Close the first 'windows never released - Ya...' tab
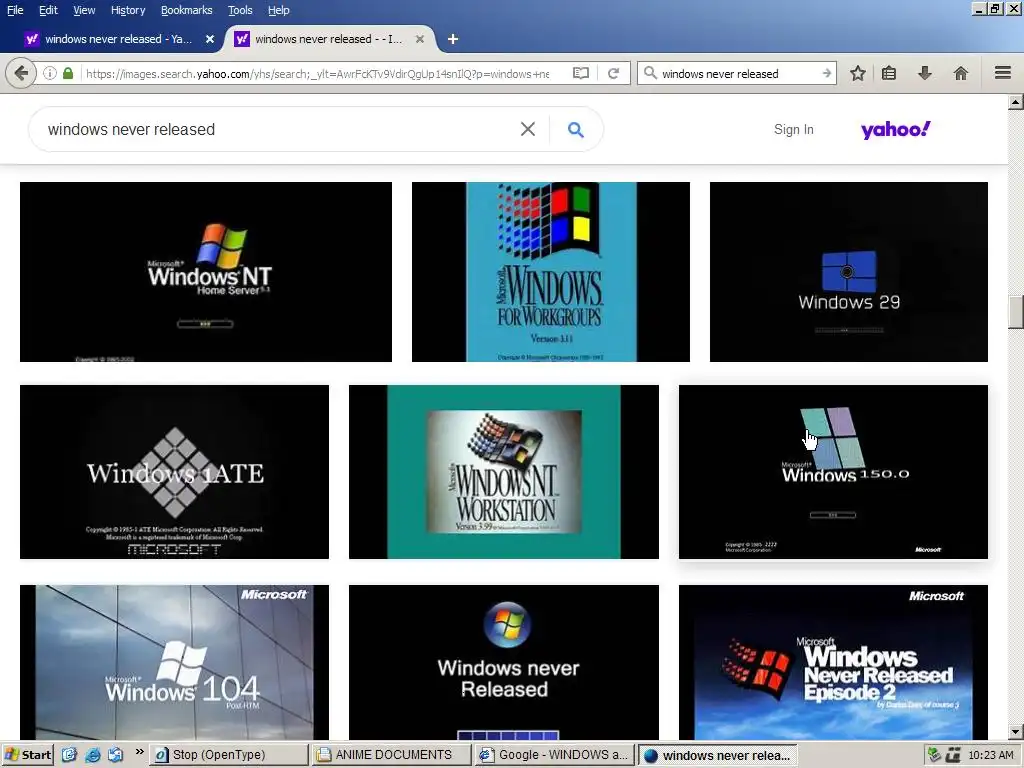 210,39
